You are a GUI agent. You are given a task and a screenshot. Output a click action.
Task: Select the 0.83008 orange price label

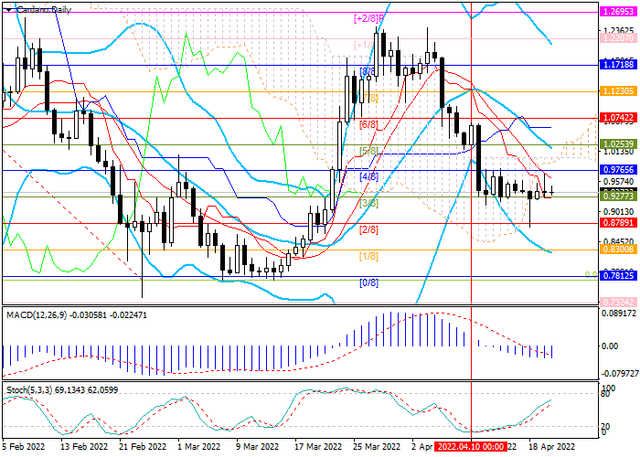618,249
